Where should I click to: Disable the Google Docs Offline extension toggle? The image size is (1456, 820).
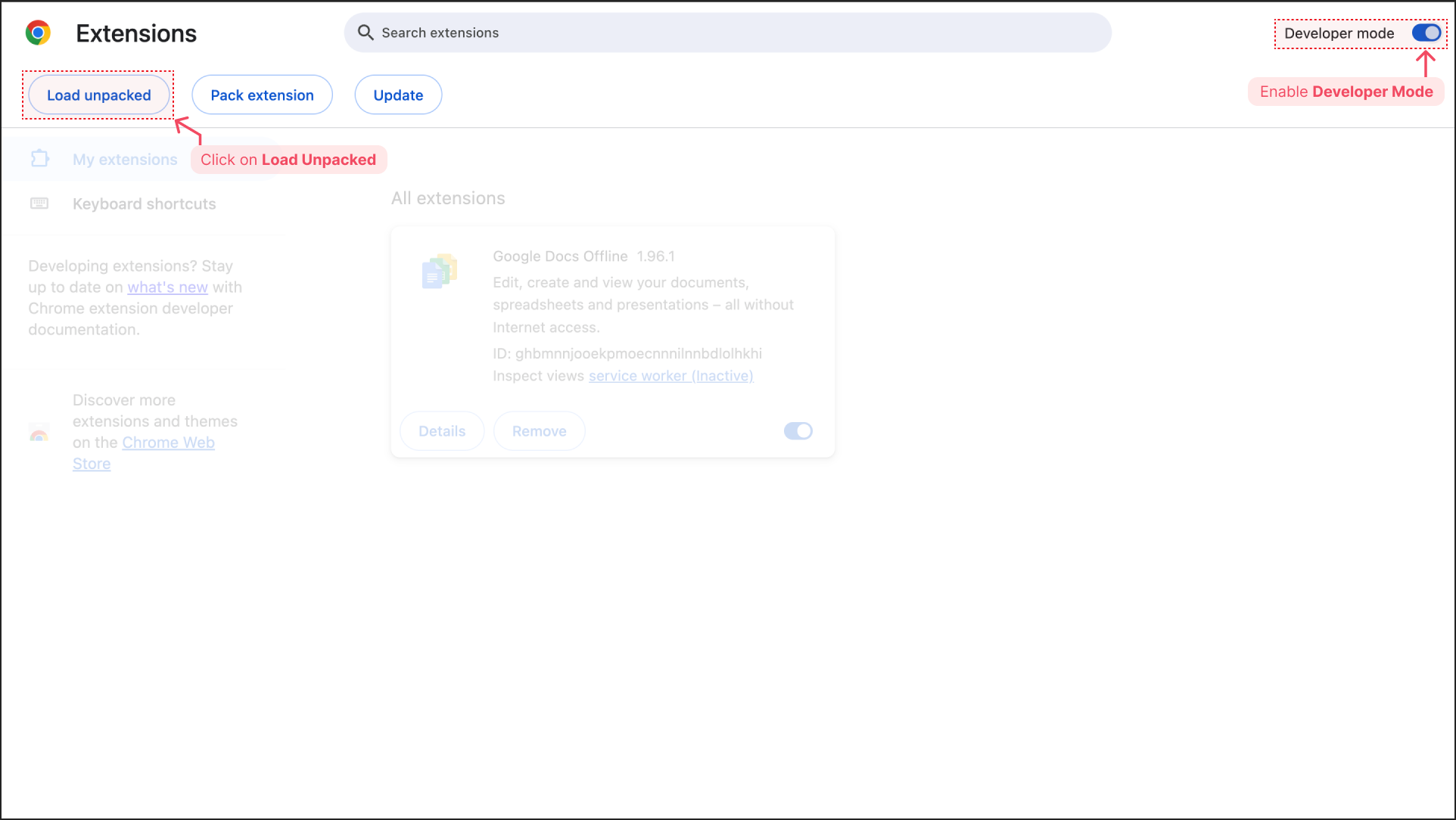798,431
